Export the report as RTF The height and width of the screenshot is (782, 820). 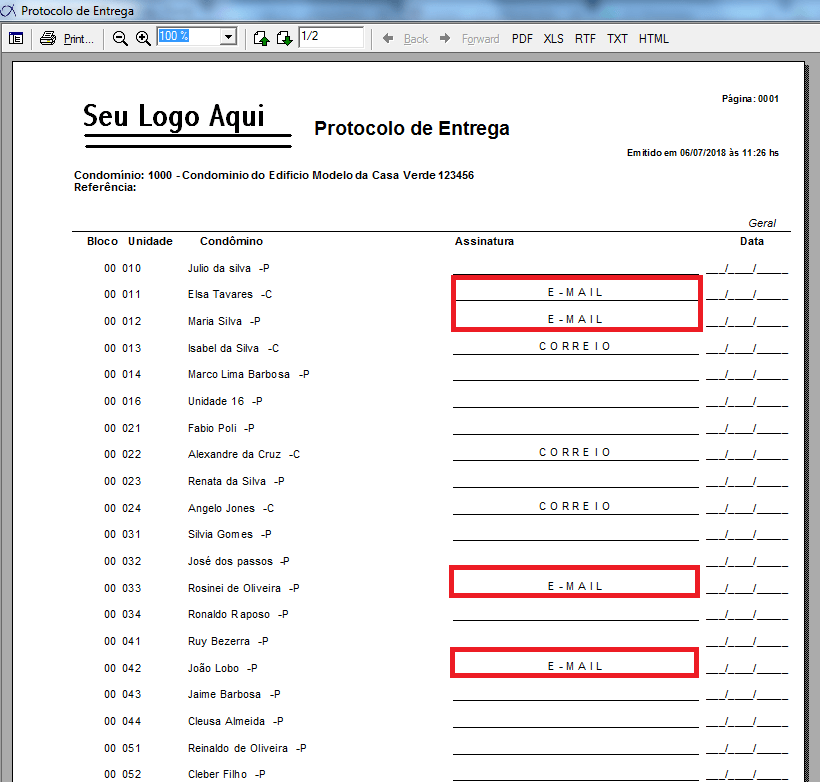point(585,38)
